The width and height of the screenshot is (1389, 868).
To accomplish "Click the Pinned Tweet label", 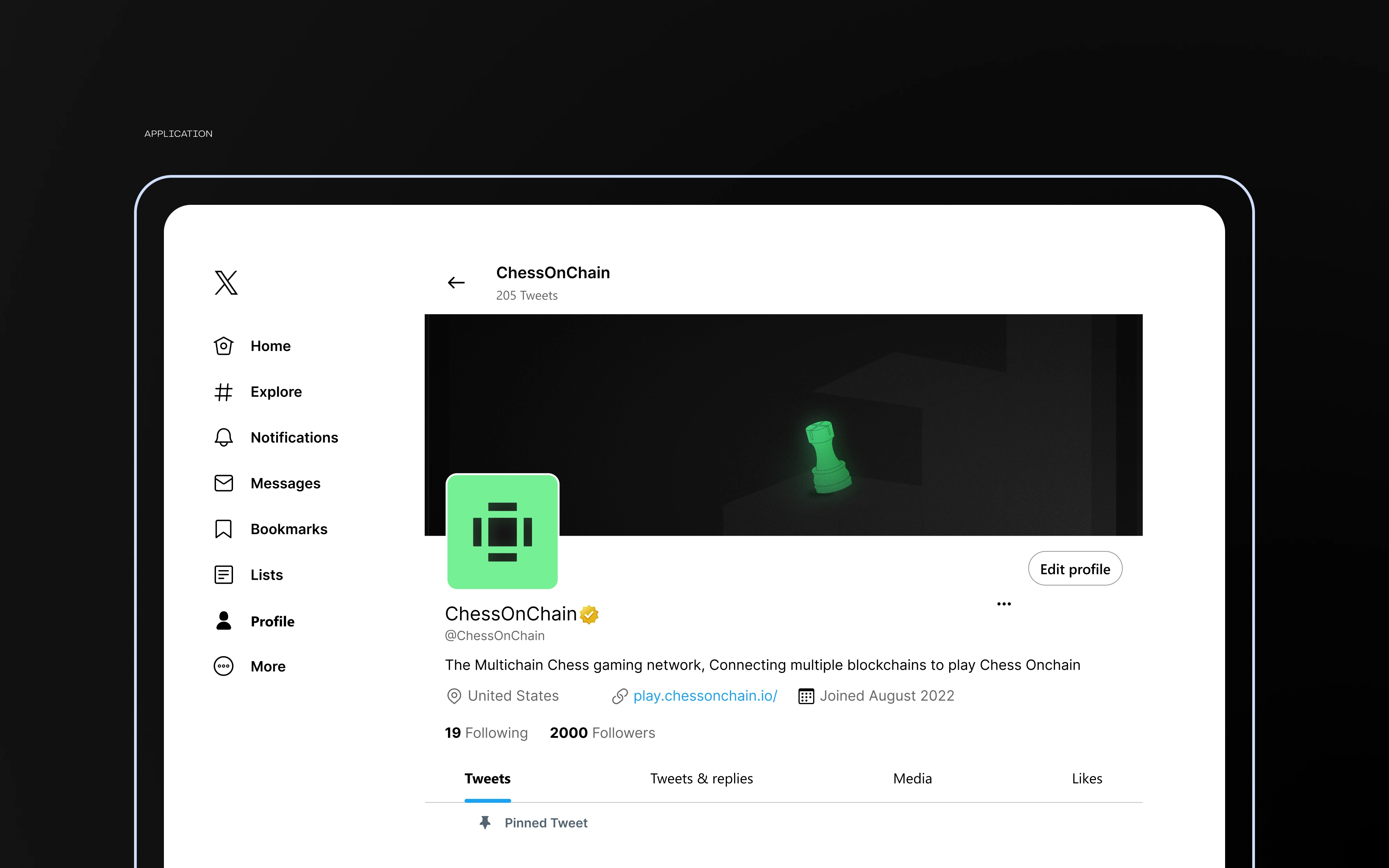I will click(546, 823).
